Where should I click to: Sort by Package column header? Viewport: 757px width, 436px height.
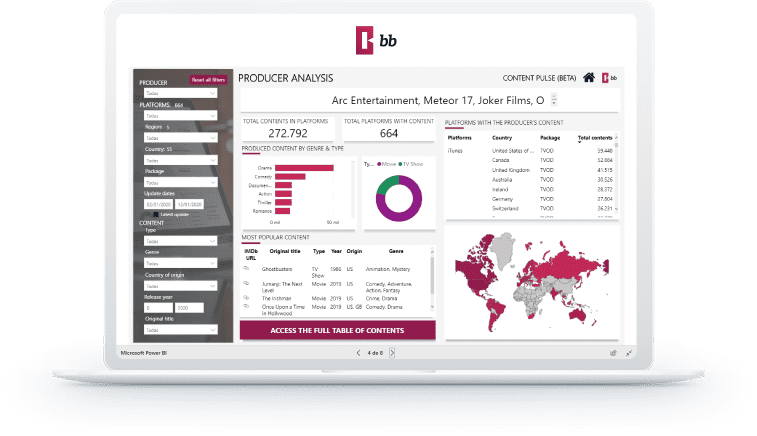pos(550,138)
